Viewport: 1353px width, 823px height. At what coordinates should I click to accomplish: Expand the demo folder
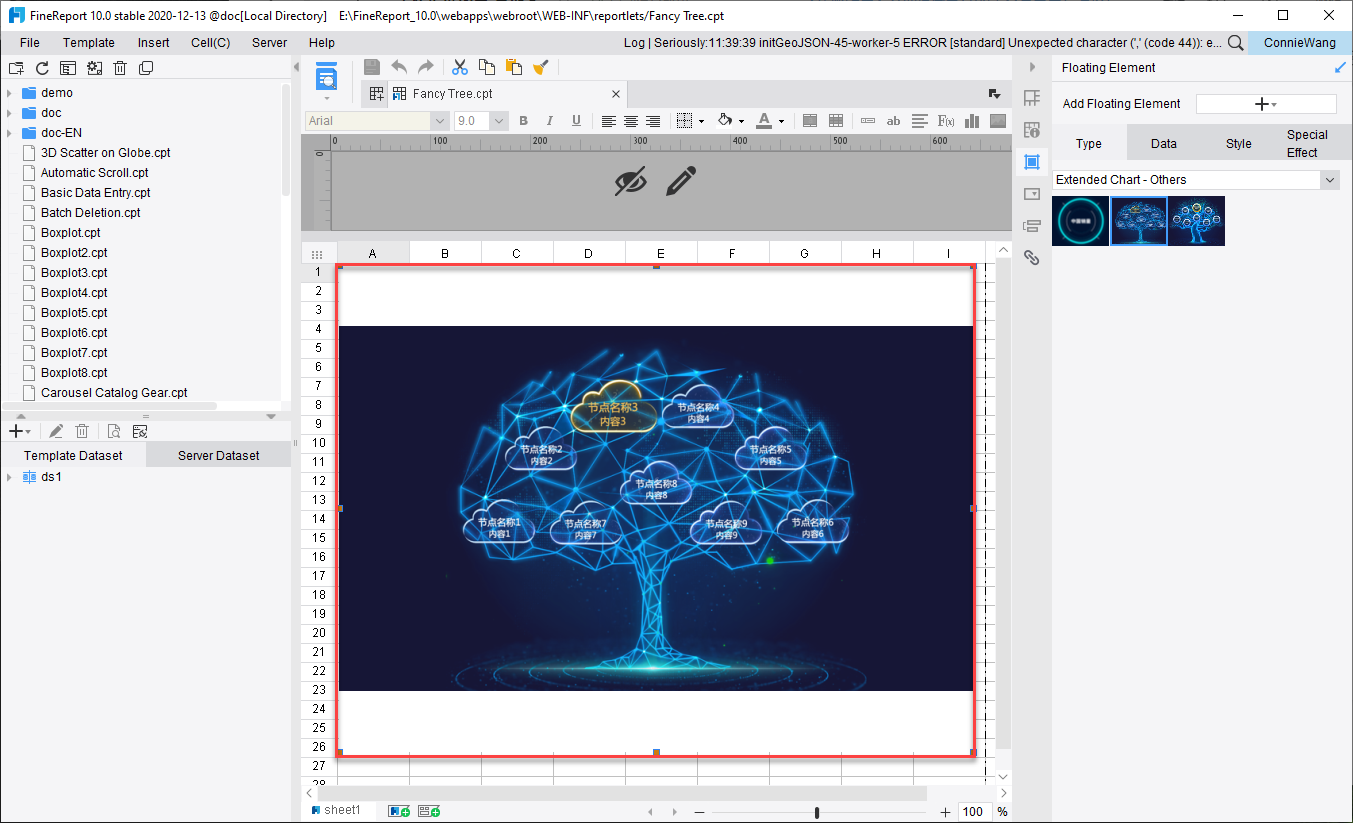9,93
